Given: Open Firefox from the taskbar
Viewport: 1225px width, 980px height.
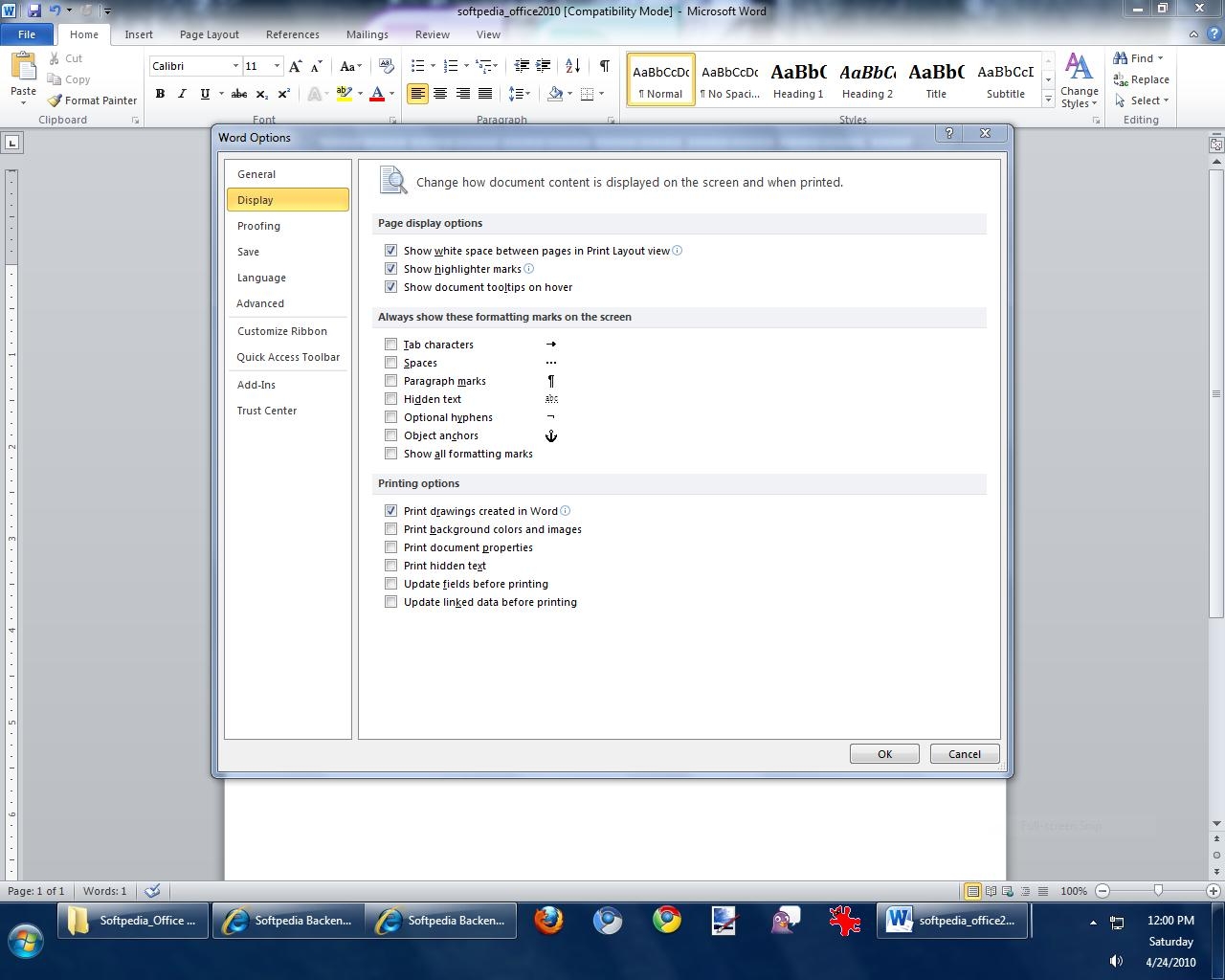Looking at the screenshot, I should (x=548, y=921).
